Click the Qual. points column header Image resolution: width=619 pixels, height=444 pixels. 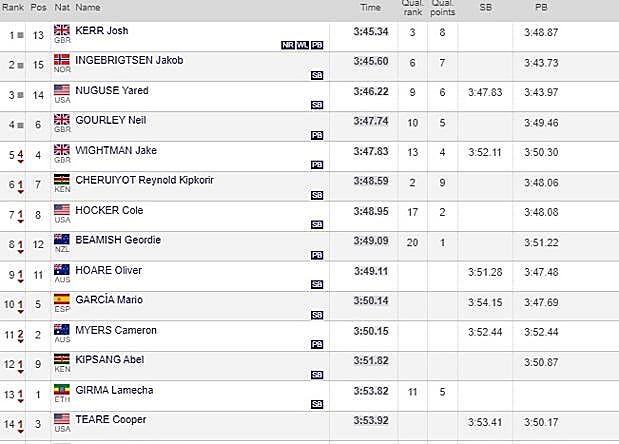tap(445, 8)
